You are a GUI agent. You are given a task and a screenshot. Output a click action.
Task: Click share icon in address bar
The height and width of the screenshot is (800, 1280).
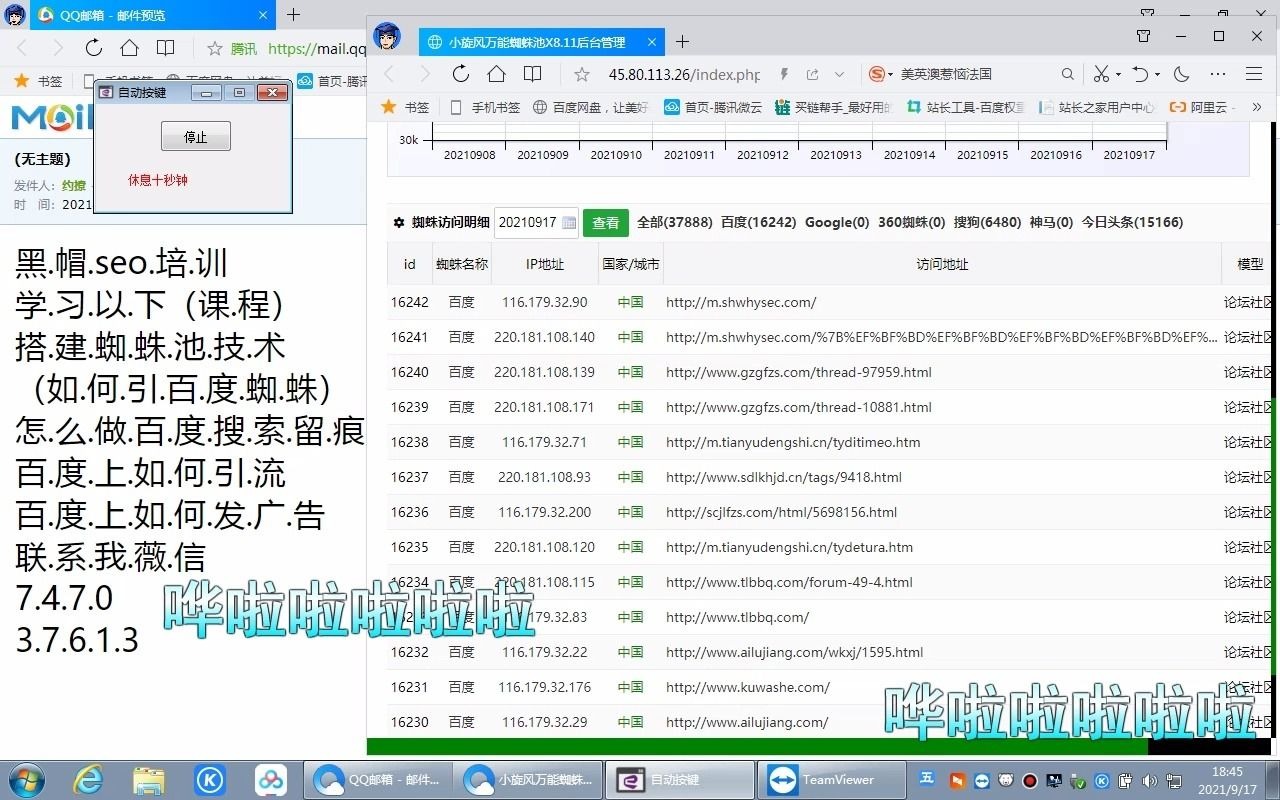(x=812, y=74)
